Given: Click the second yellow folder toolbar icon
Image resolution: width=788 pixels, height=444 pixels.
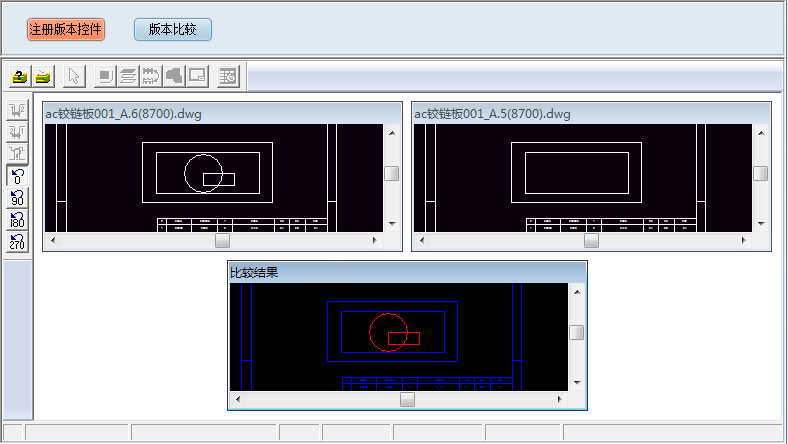Looking at the screenshot, I should (43, 76).
